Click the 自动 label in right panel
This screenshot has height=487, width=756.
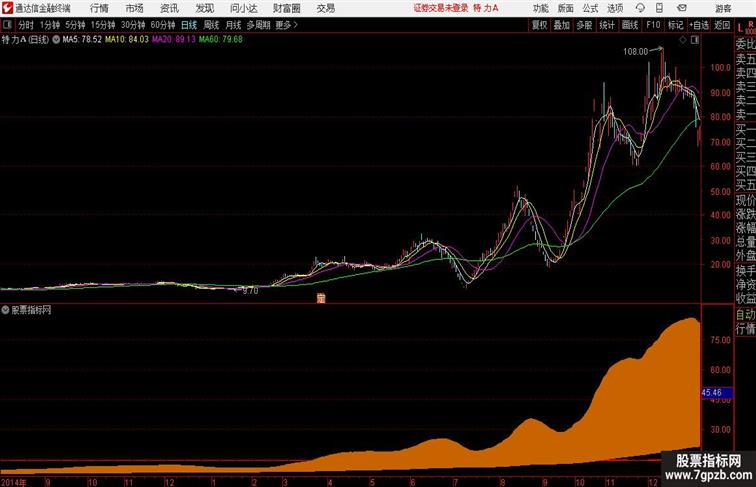click(x=745, y=314)
